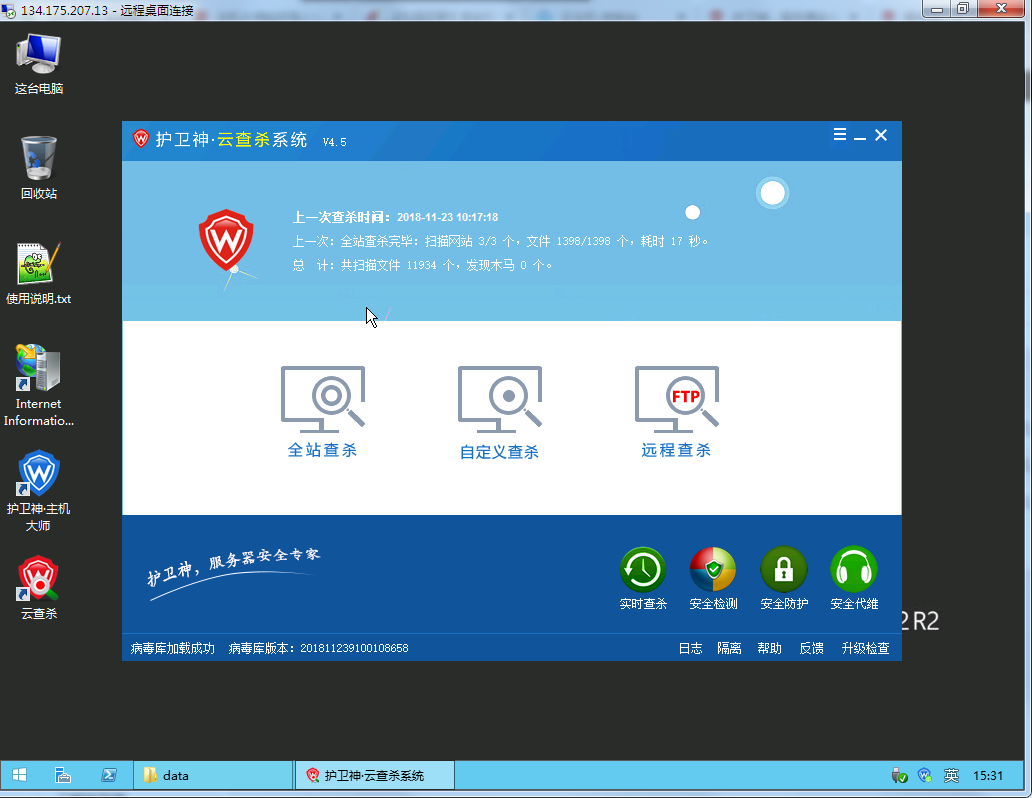The height and width of the screenshot is (798, 1032).
Task: Click the 全站查杀完毕 last scan result line
Action: click(501, 241)
